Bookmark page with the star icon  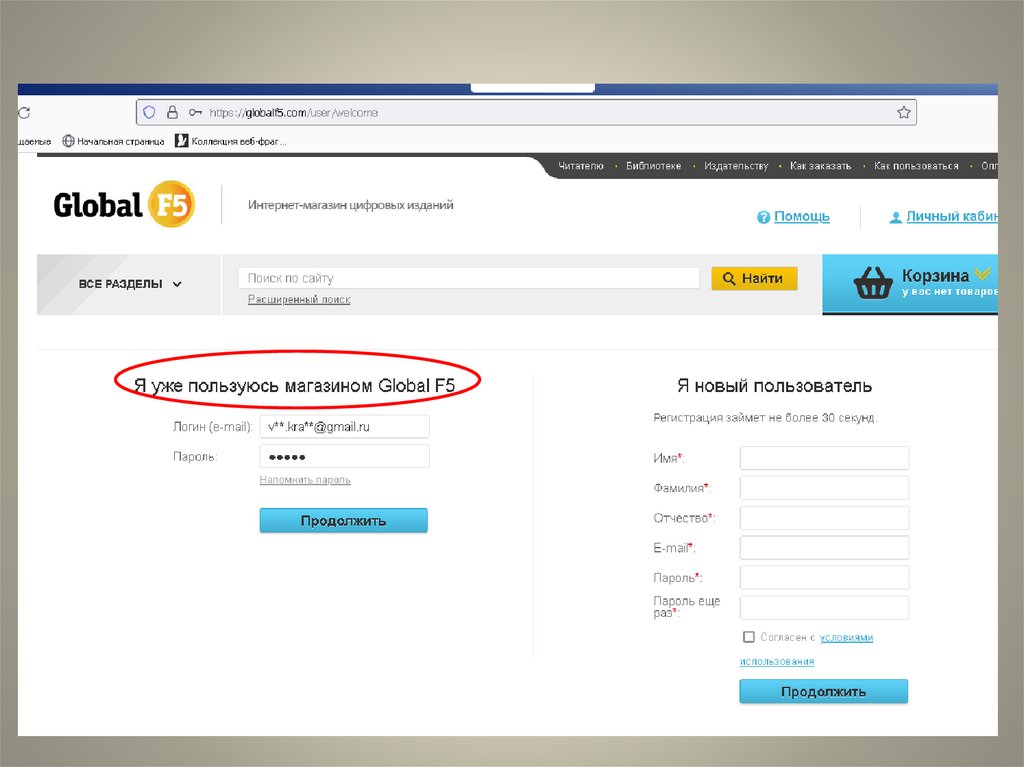(x=904, y=112)
